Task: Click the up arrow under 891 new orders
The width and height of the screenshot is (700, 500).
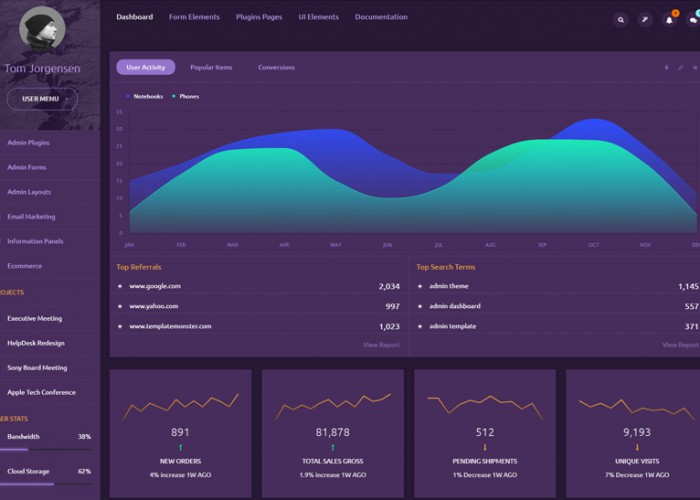Action: coord(180,447)
